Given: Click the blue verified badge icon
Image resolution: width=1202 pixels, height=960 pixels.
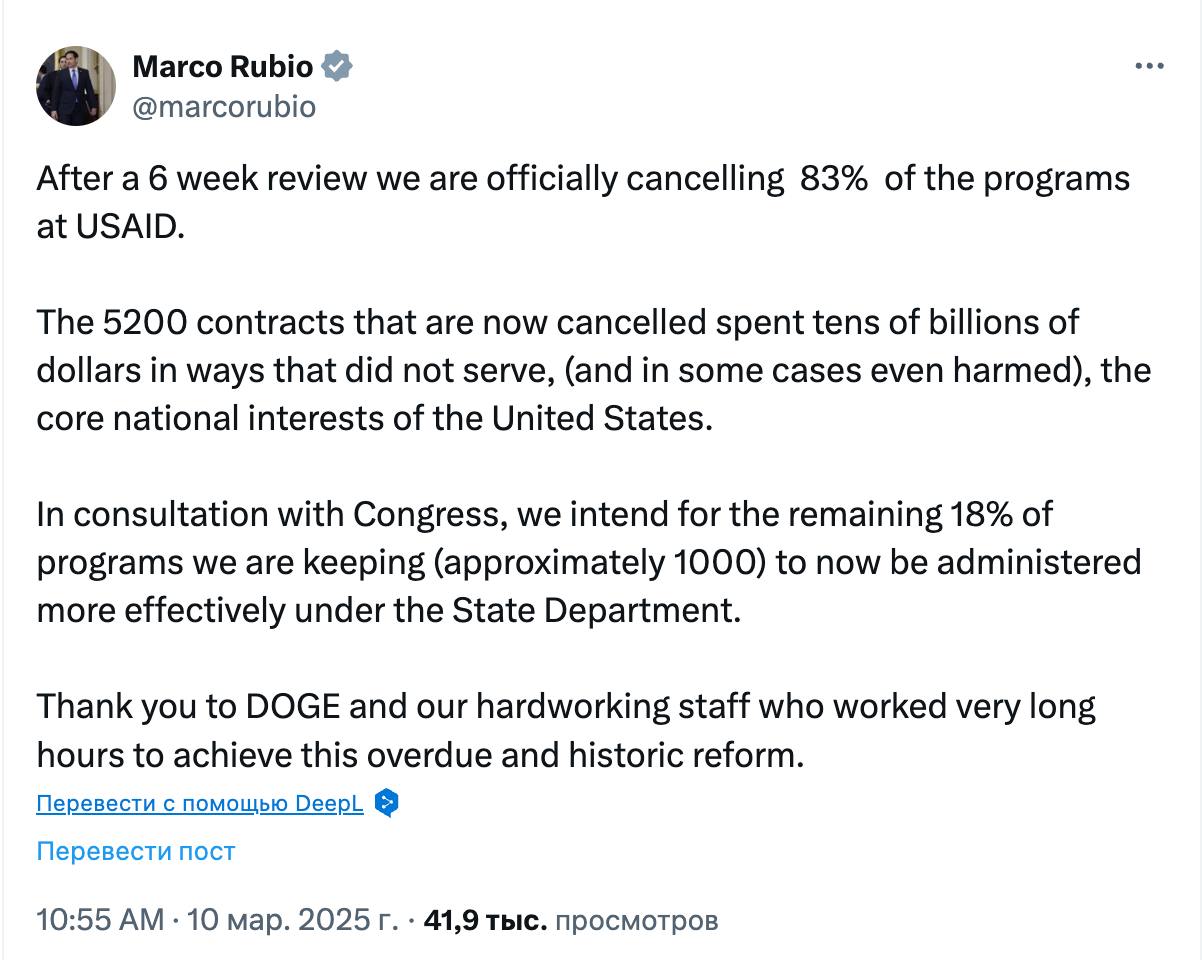Looking at the screenshot, I should [x=337, y=67].
